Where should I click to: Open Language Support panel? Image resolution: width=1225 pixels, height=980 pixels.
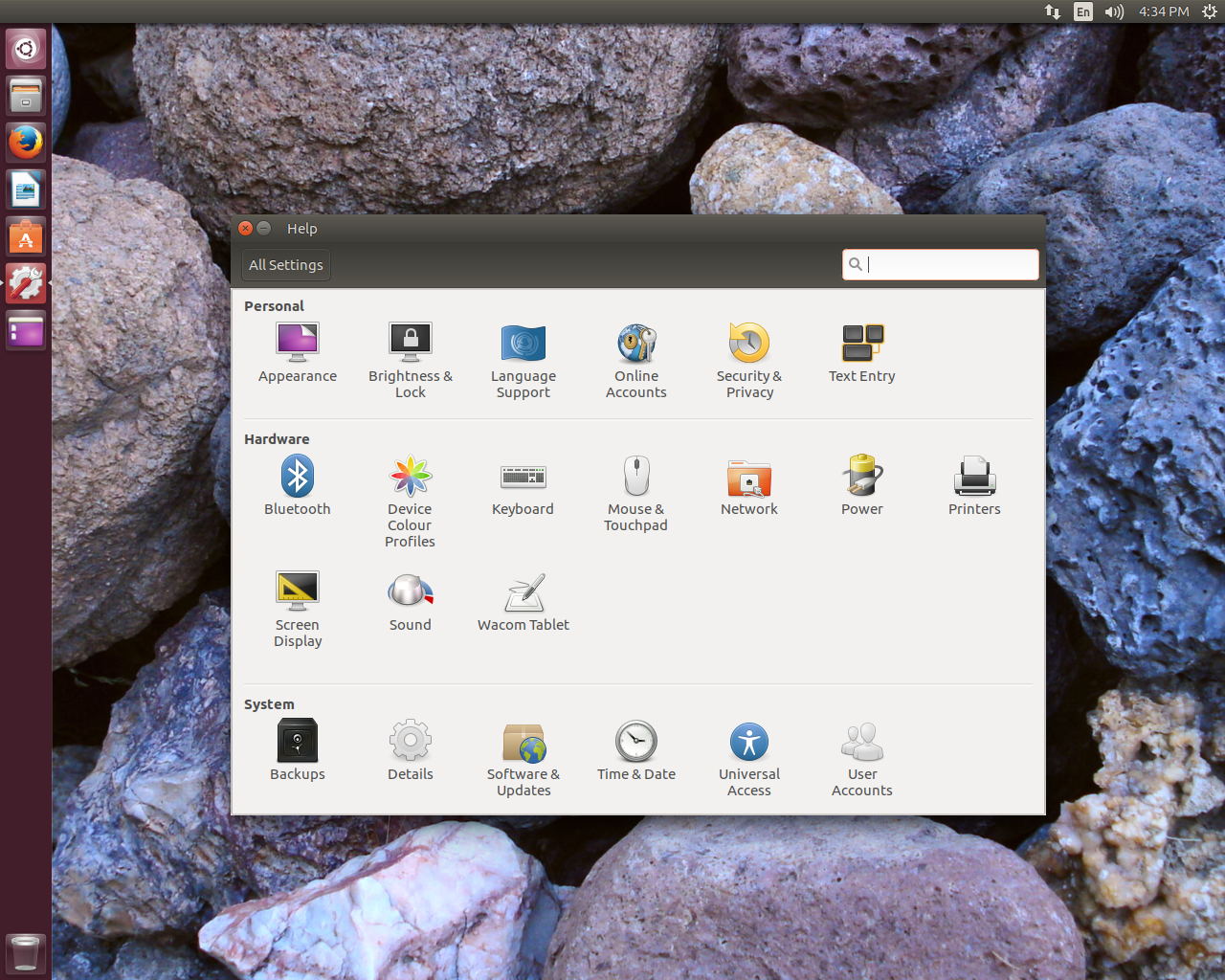click(523, 361)
